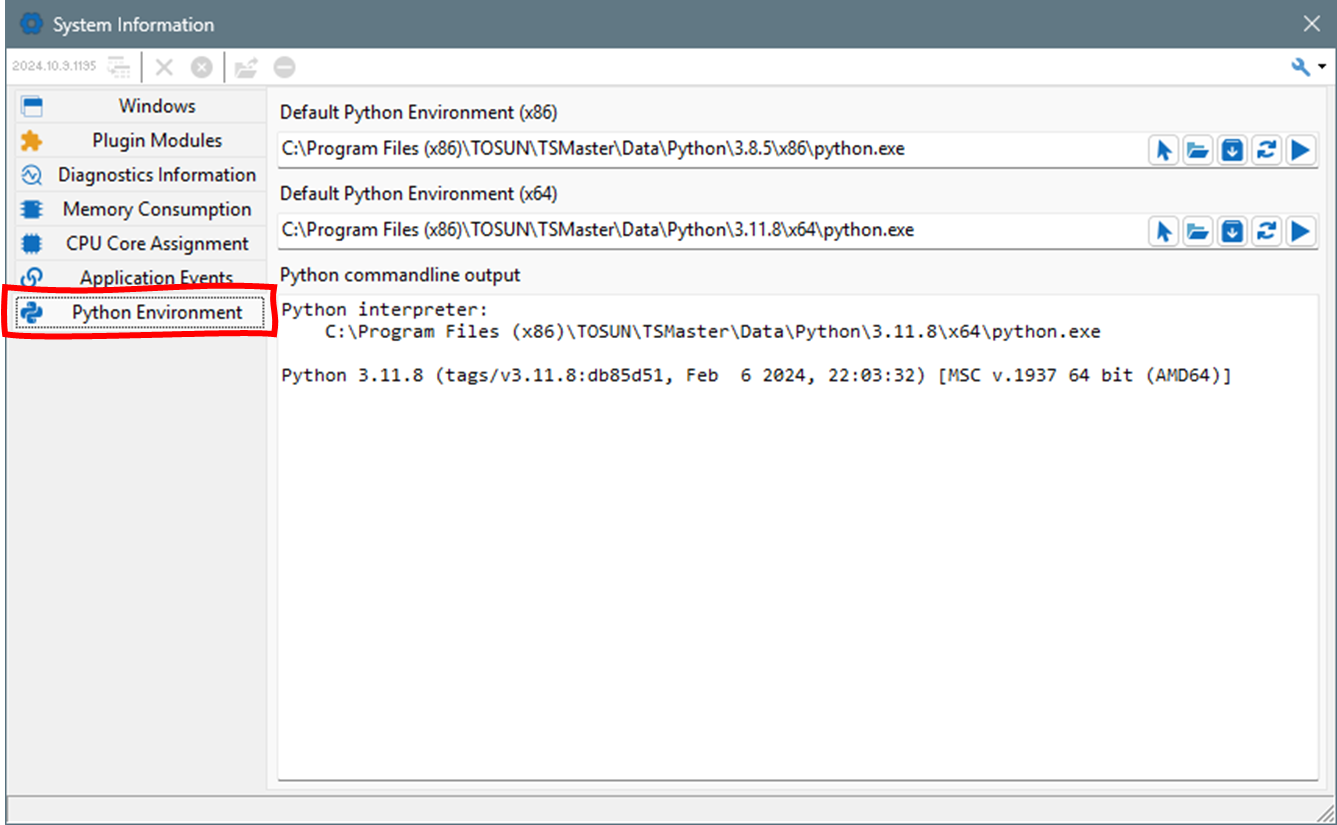This screenshot has height=825, width=1337.
Task: Click the "Default Python Environment (x64)" label
Action: pos(418,193)
